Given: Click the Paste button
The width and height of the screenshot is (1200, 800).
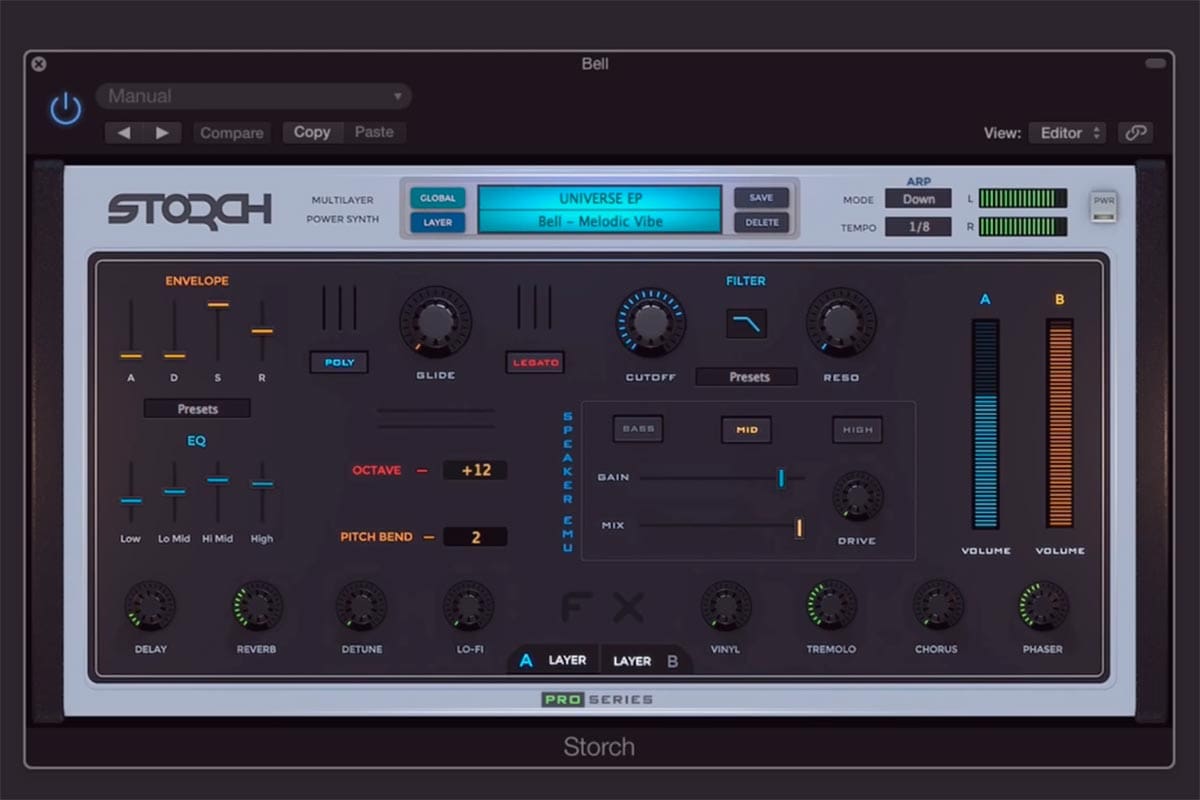Looking at the screenshot, I should [x=374, y=132].
